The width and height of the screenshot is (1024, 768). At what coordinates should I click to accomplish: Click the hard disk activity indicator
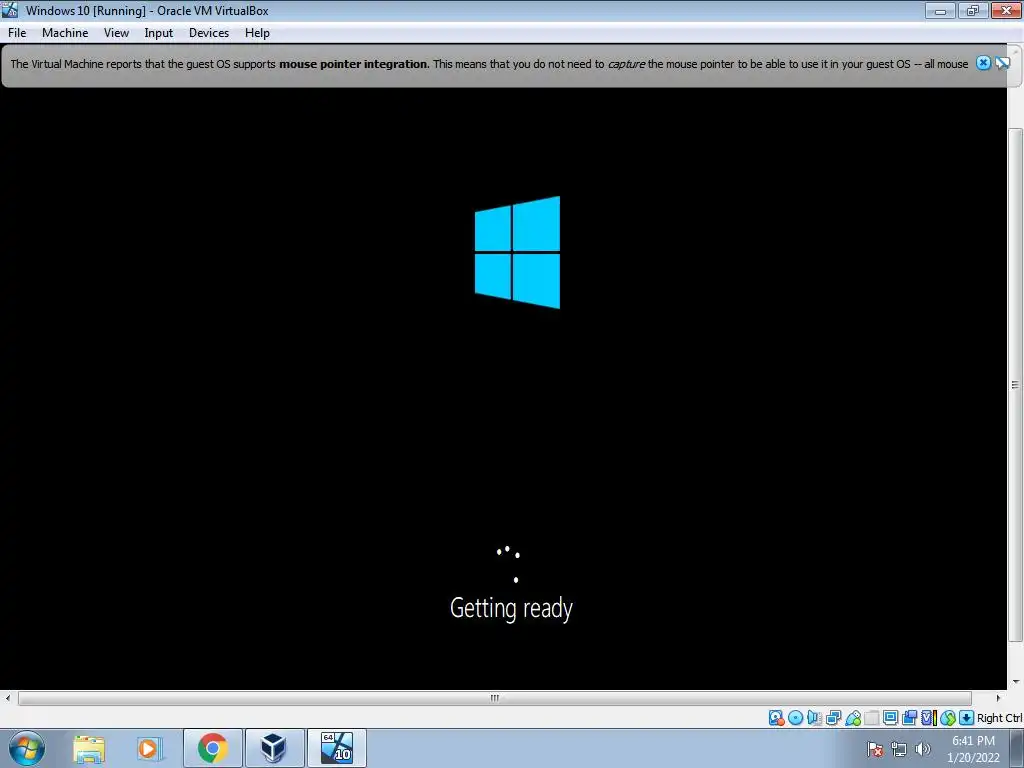776,718
